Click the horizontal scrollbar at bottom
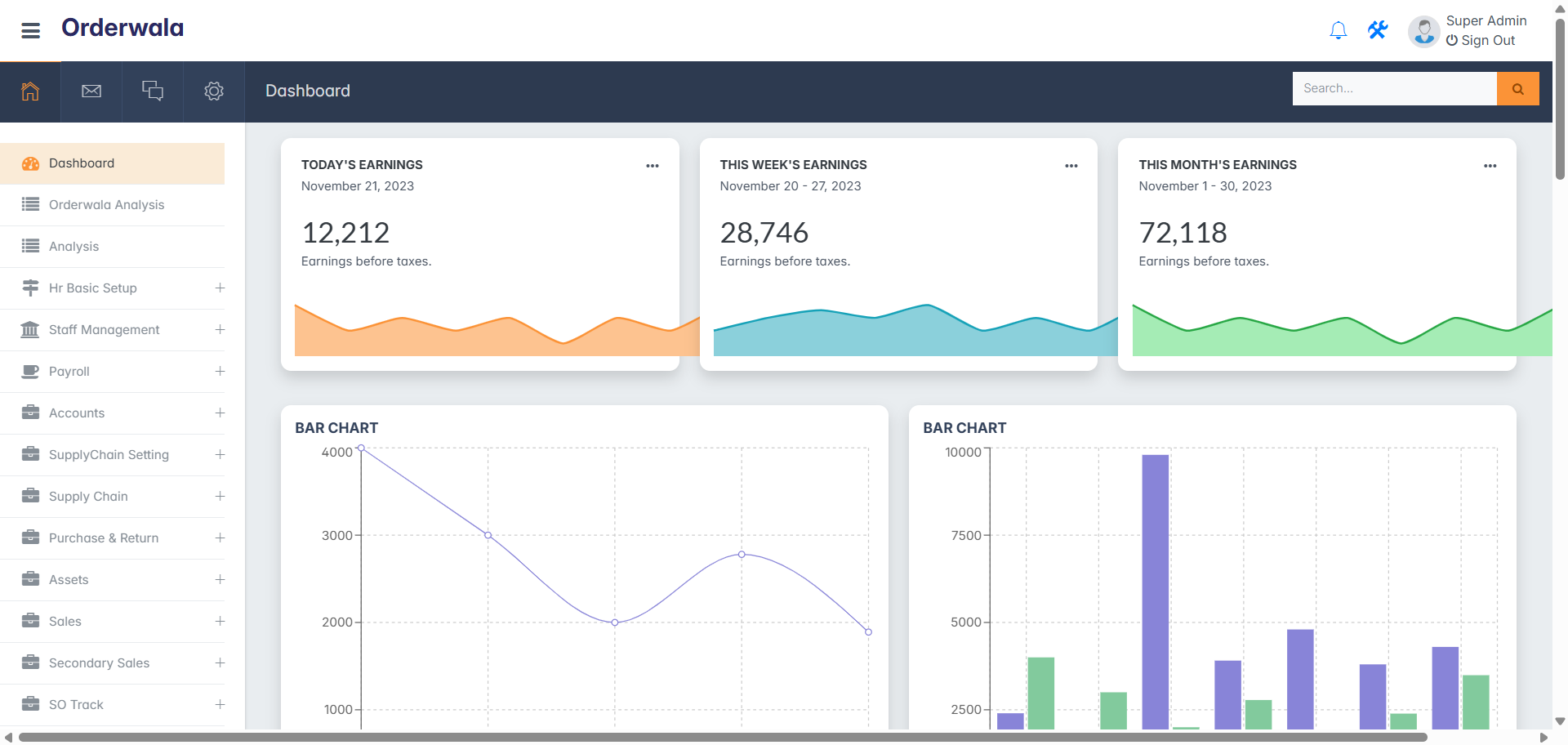The image size is (1568, 745). point(722,738)
